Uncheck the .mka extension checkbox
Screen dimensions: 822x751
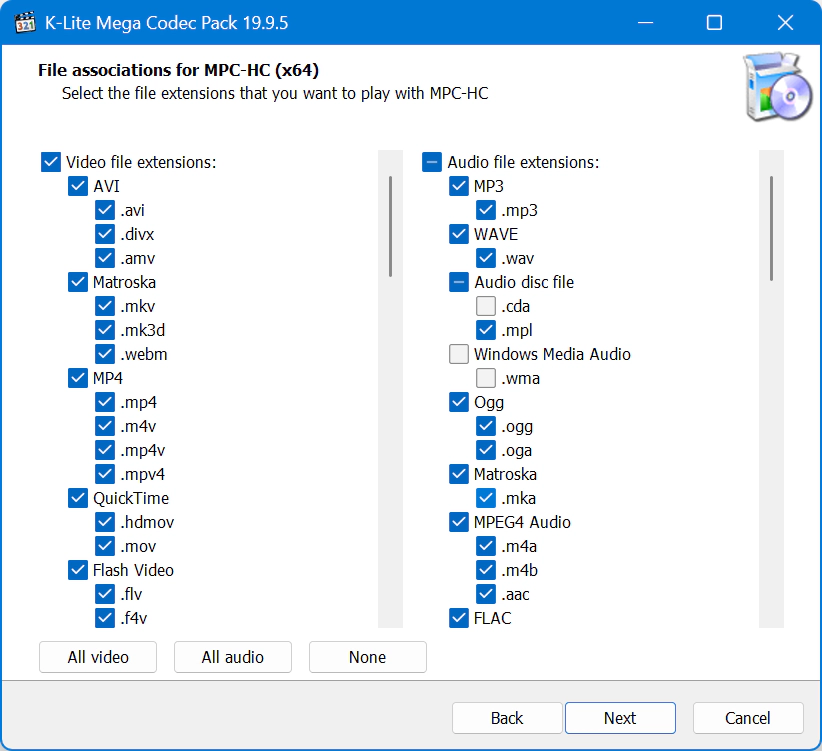coord(486,498)
